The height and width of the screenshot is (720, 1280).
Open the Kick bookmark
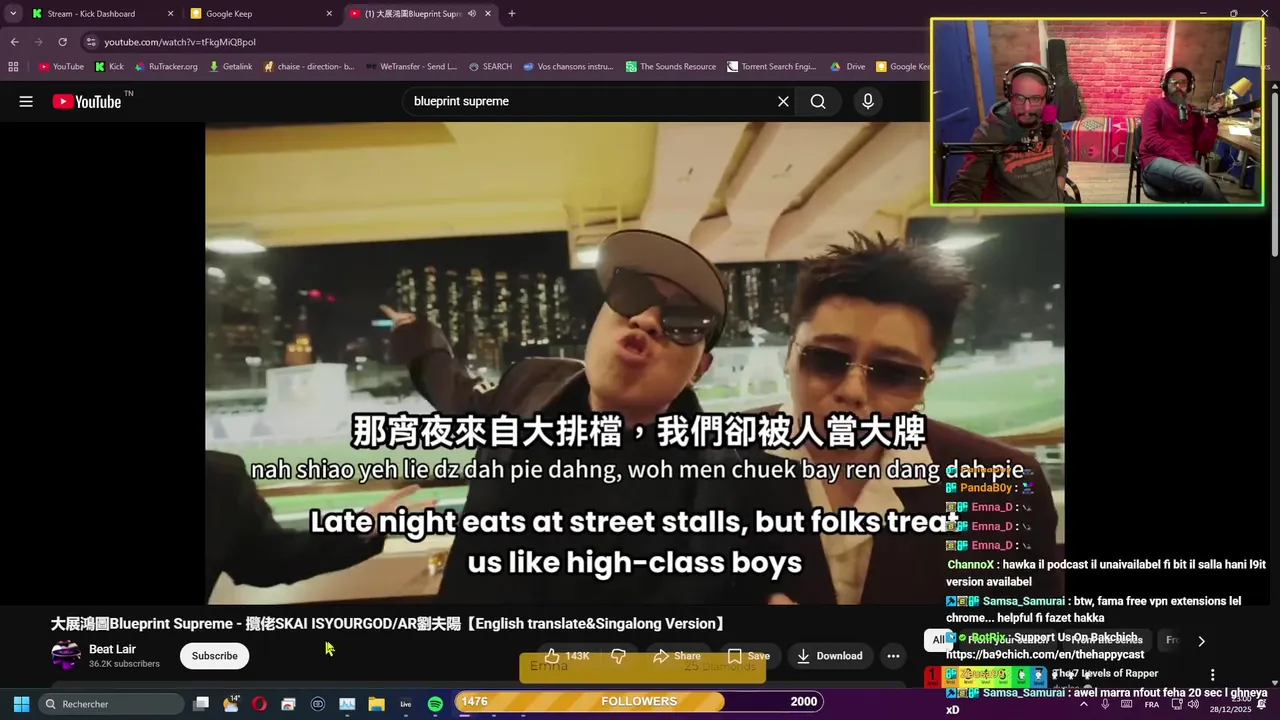coord(109,67)
